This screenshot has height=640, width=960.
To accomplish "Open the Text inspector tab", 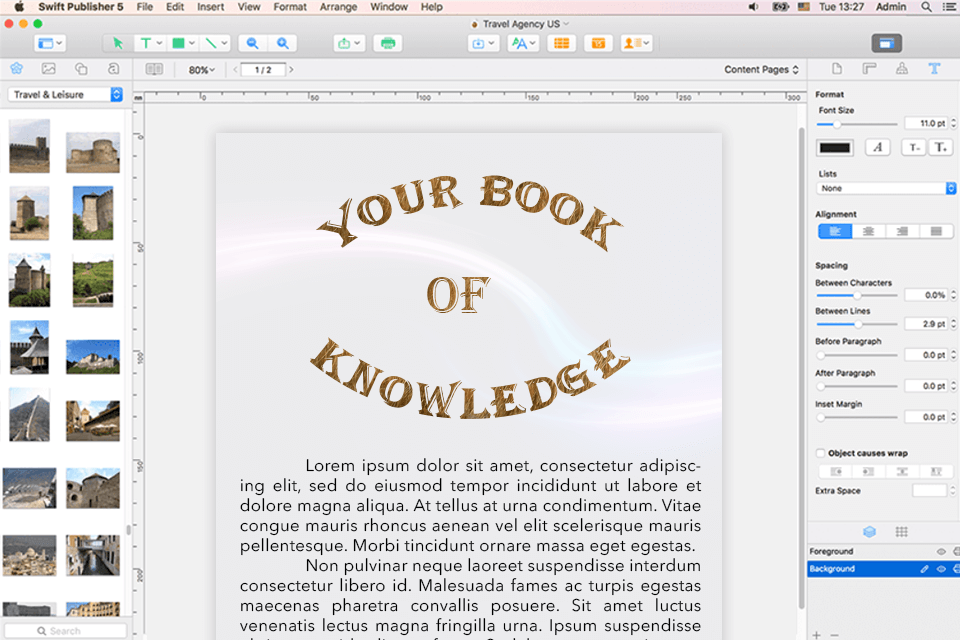I will (934, 69).
